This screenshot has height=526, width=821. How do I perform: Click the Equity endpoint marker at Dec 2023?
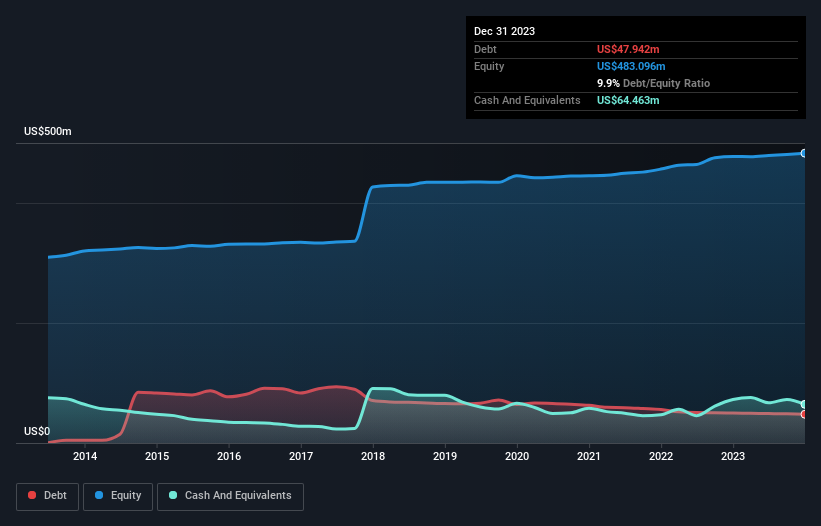[804, 153]
